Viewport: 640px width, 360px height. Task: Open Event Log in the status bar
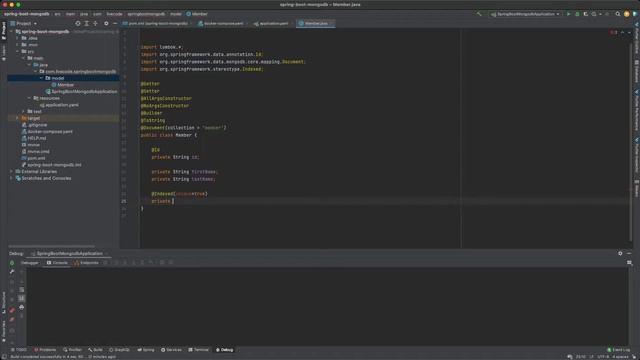(x=619, y=350)
